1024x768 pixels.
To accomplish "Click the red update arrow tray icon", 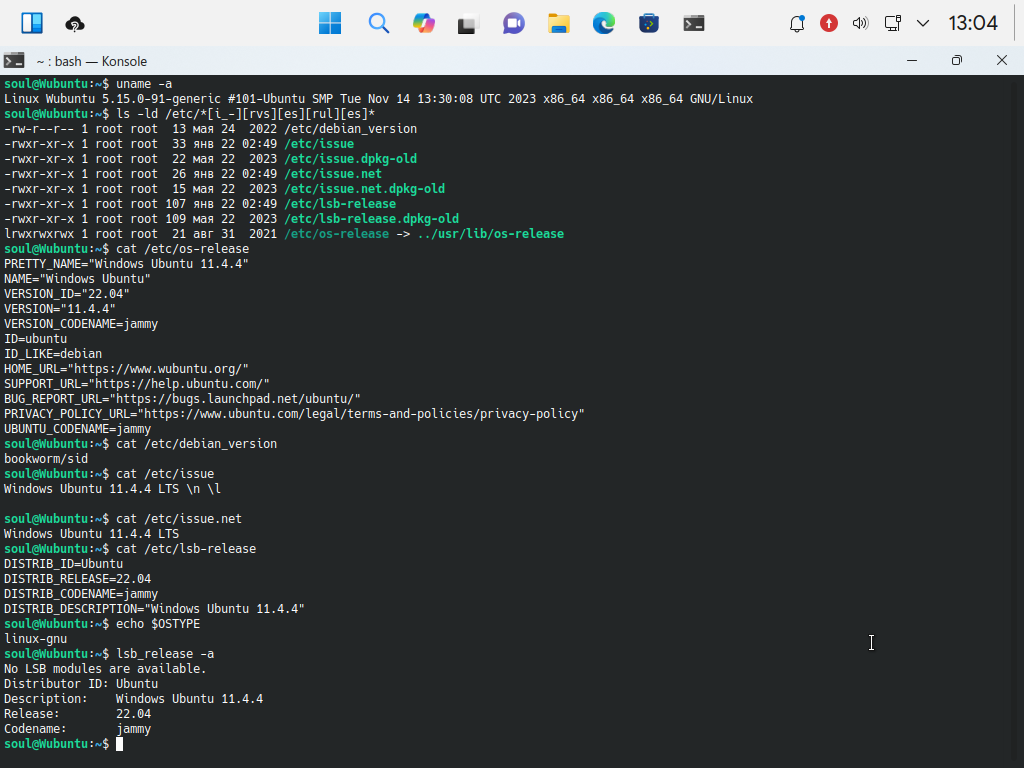I will (x=829, y=24).
